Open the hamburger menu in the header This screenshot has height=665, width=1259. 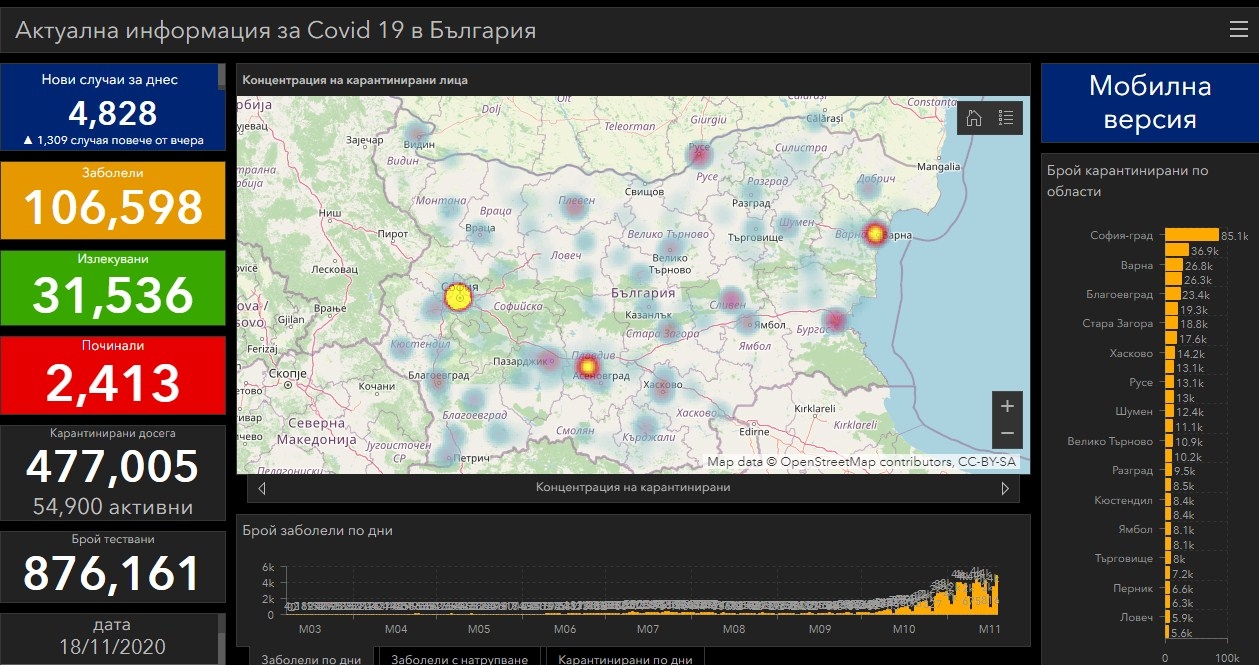(1238, 29)
